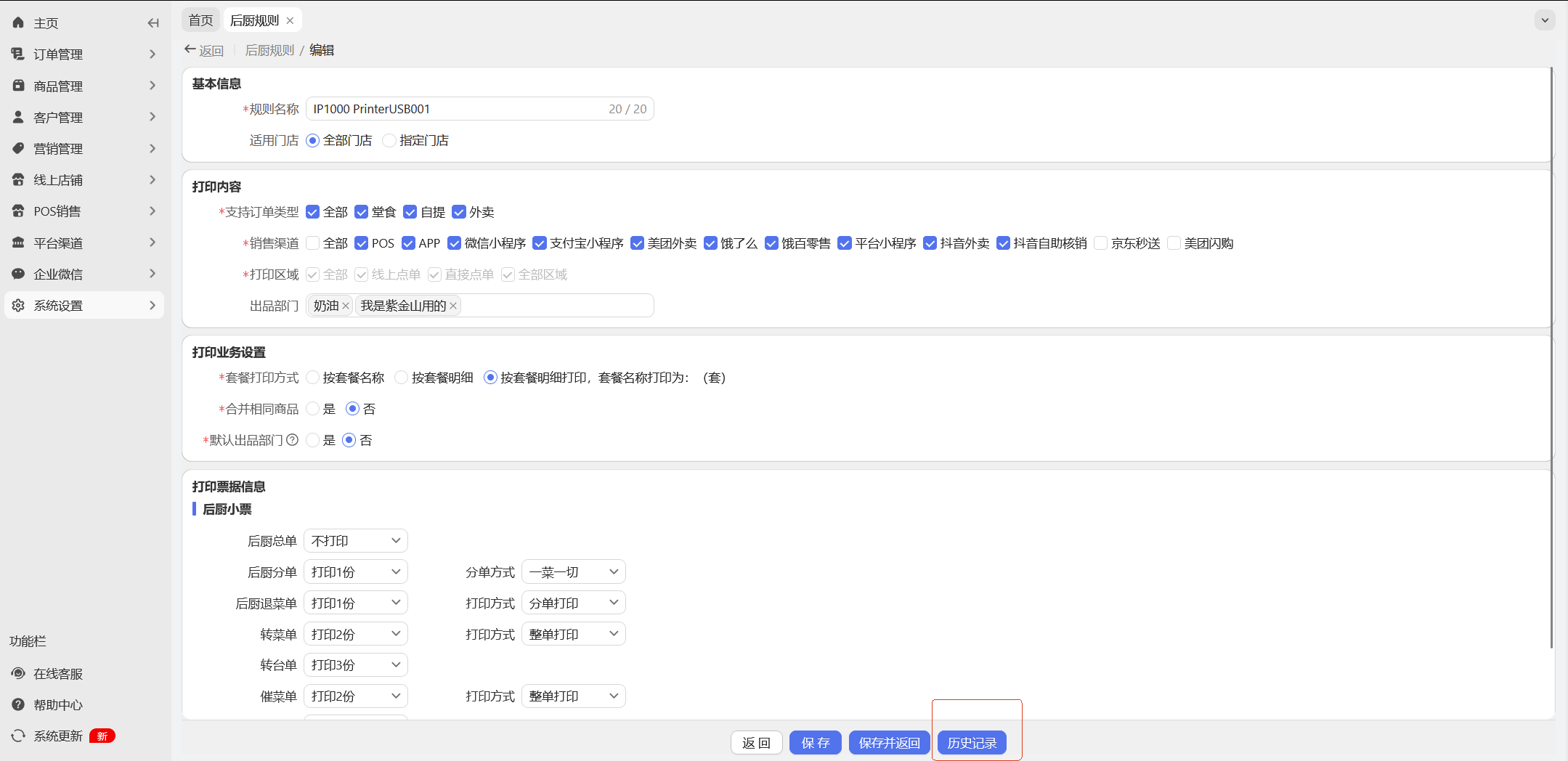Click the 系统更新 refresh icon
This screenshot has height=761, width=1568.
tap(18, 736)
